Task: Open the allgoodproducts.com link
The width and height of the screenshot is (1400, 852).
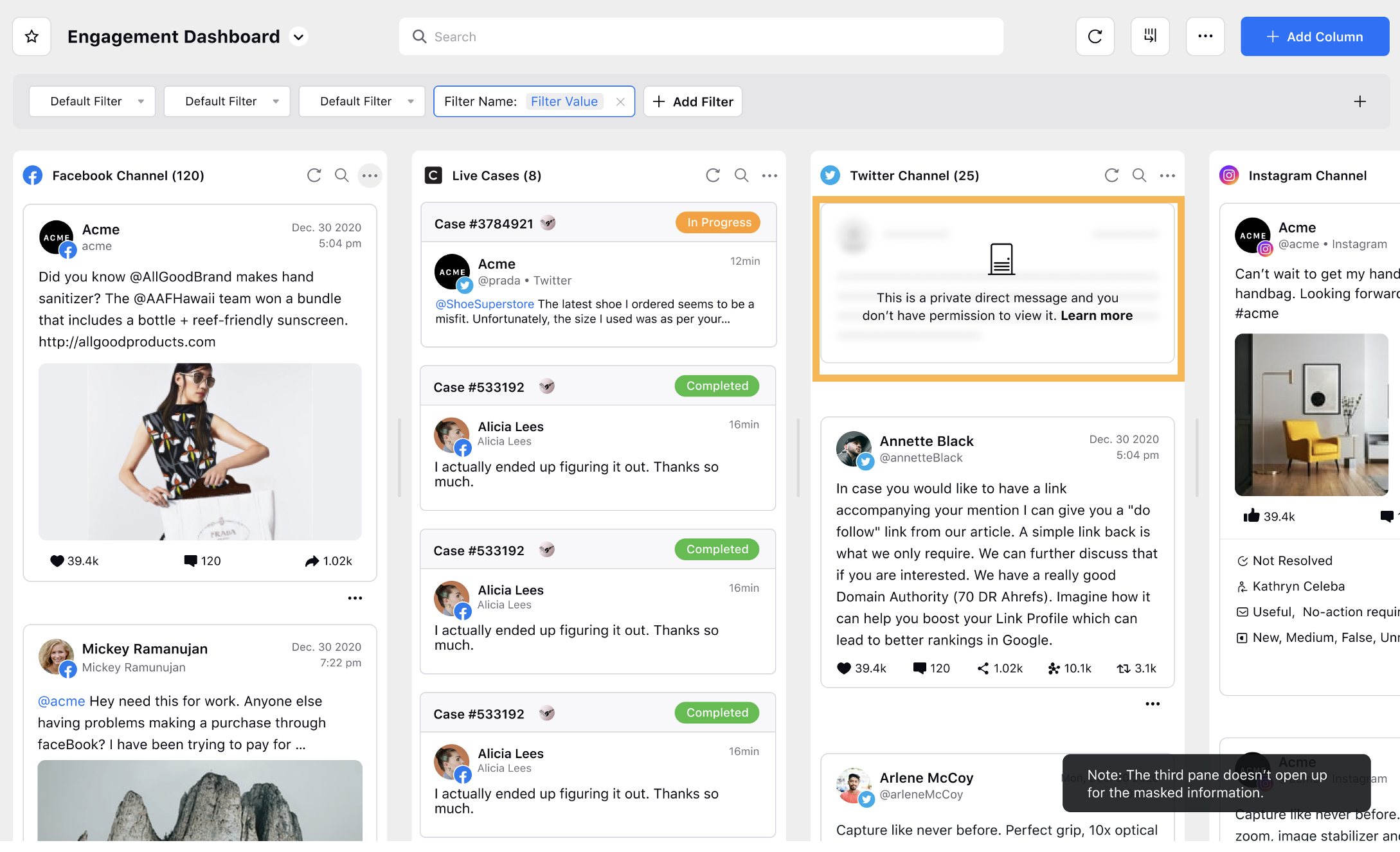Action: coord(127,342)
